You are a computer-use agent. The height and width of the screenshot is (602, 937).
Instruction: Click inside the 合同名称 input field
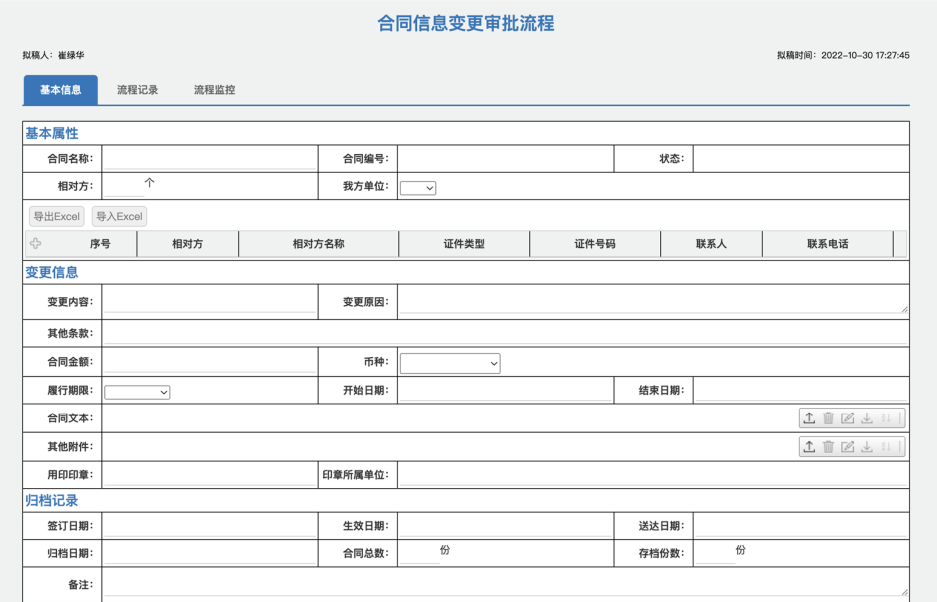tap(210, 158)
